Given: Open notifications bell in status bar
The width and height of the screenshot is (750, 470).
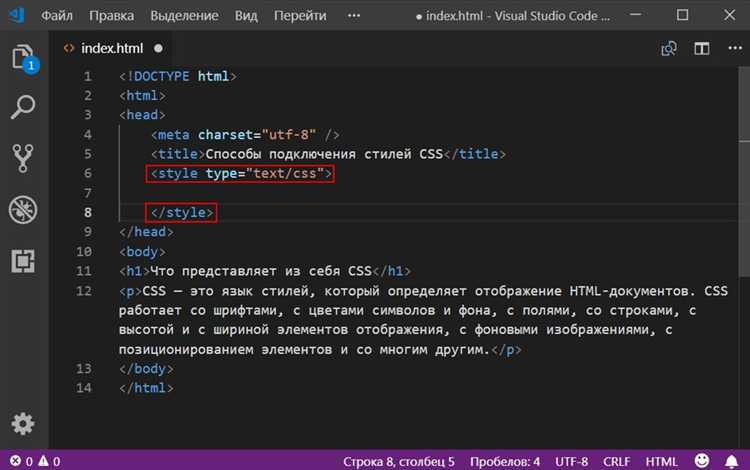Looking at the screenshot, I should point(730,461).
